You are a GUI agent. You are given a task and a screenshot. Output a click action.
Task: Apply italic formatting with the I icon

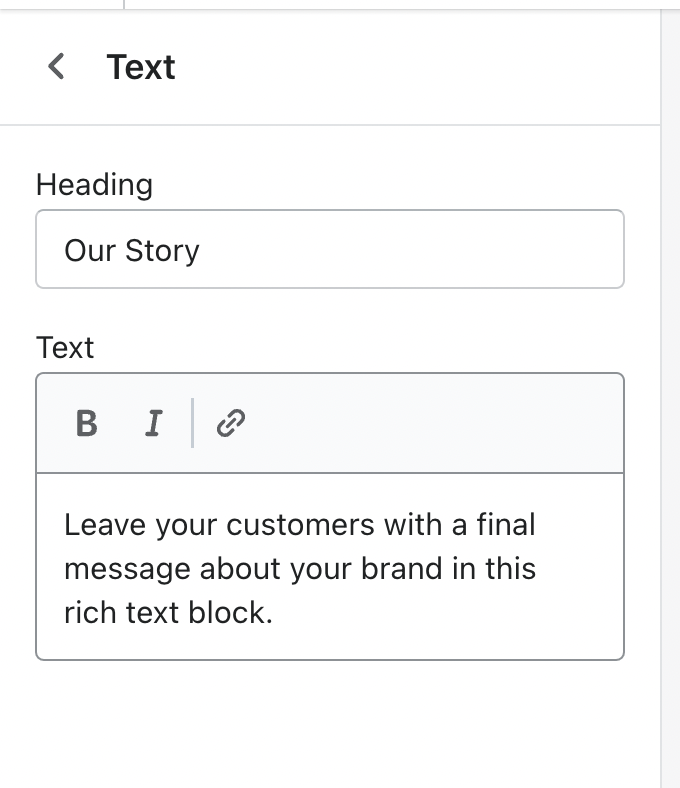(x=153, y=424)
